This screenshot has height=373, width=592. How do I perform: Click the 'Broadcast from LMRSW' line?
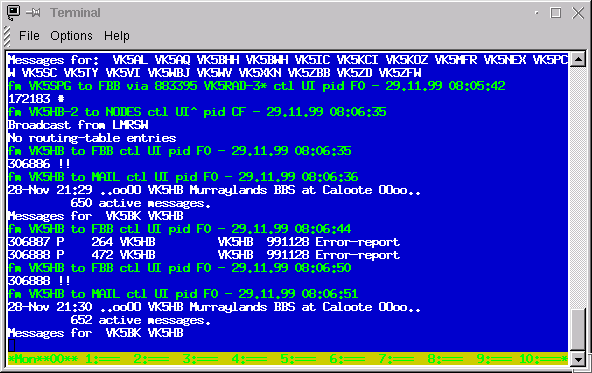(x=78, y=125)
